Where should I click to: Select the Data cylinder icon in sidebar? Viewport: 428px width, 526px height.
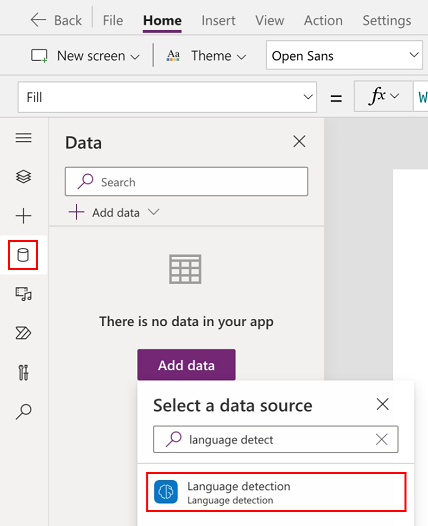click(x=23, y=255)
